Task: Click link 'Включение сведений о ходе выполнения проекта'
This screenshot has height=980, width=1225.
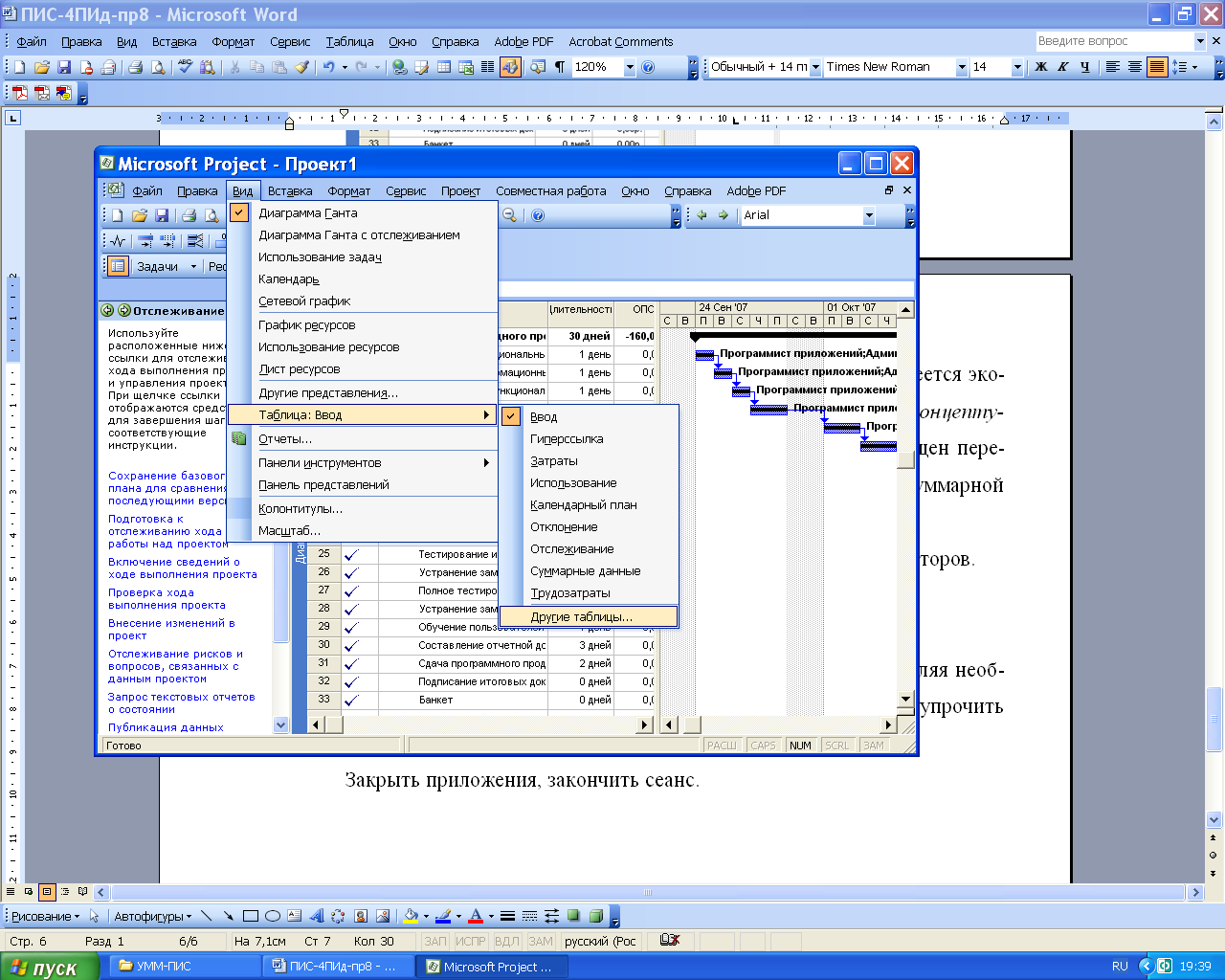Action: click(183, 568)
